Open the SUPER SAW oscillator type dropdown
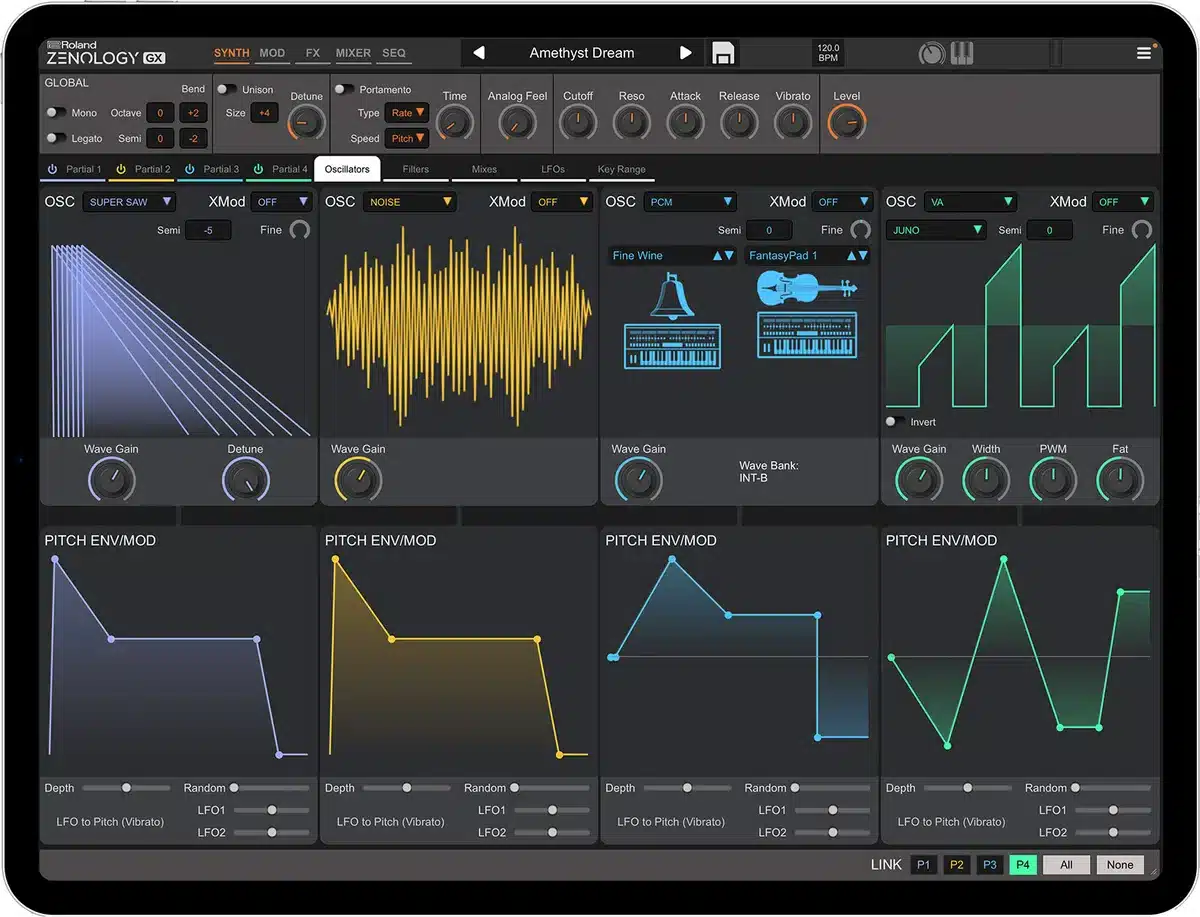Screen dimensions: 1200x917 (129, 202)
